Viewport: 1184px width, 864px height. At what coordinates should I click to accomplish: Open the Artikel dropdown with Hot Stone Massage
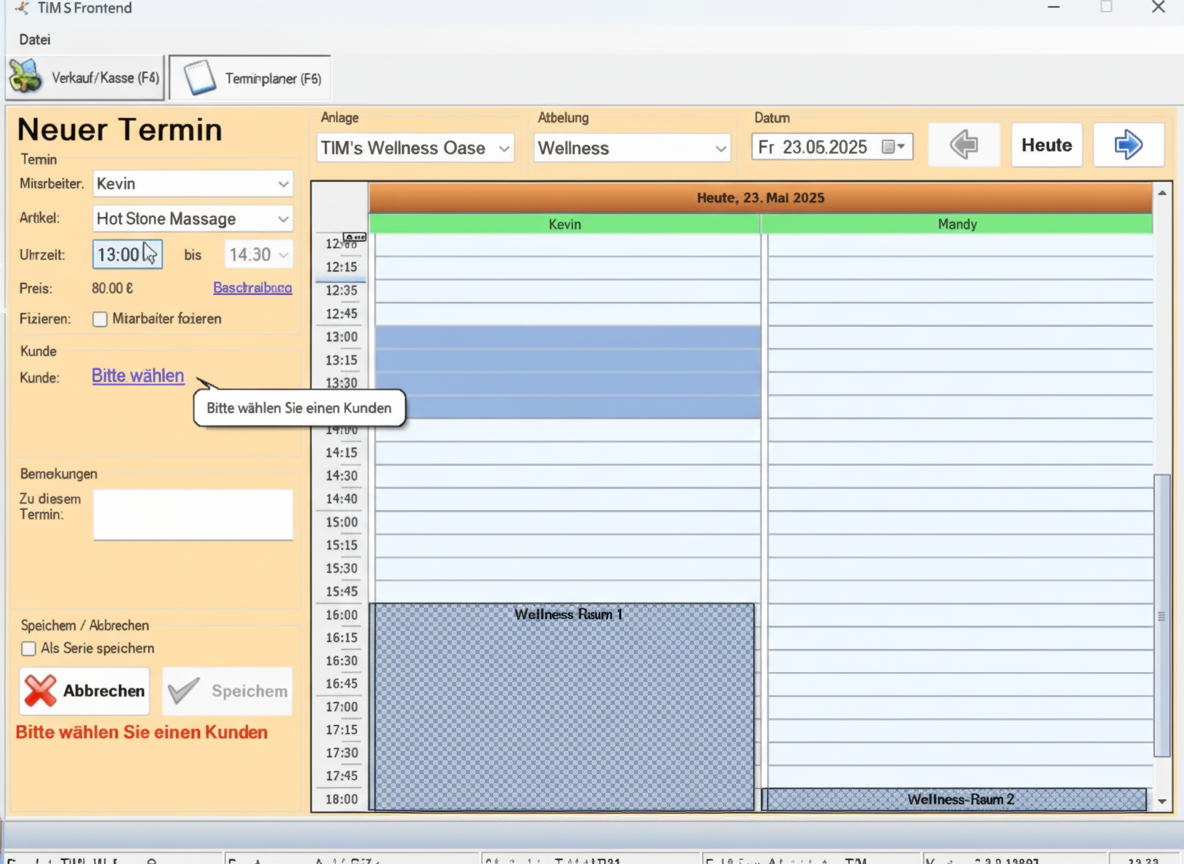click(x=283, y=219)
